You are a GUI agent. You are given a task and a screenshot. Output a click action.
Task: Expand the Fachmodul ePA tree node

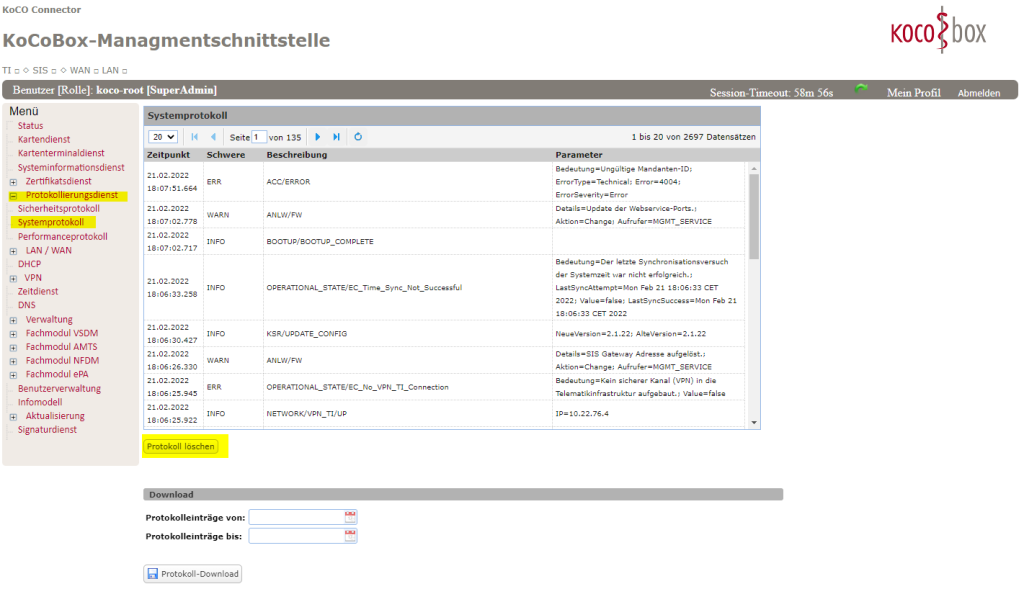[x=13, y=375]
